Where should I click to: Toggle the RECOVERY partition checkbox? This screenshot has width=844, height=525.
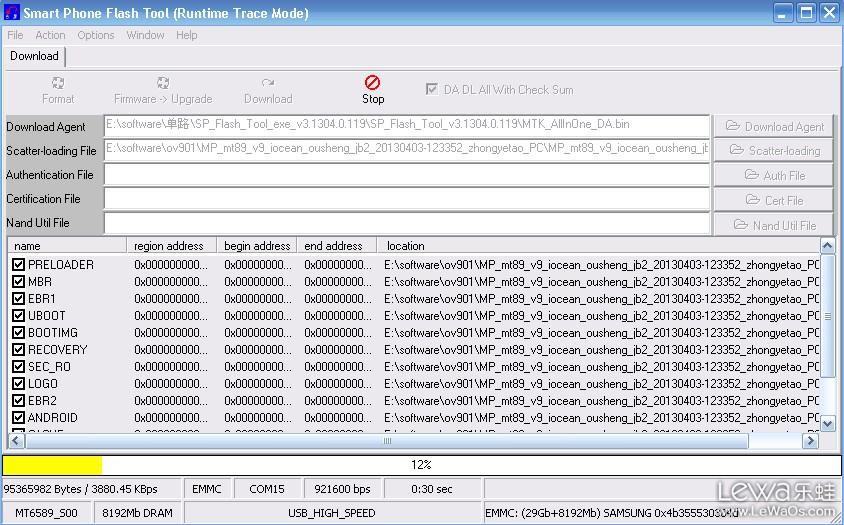click(18, 350)
